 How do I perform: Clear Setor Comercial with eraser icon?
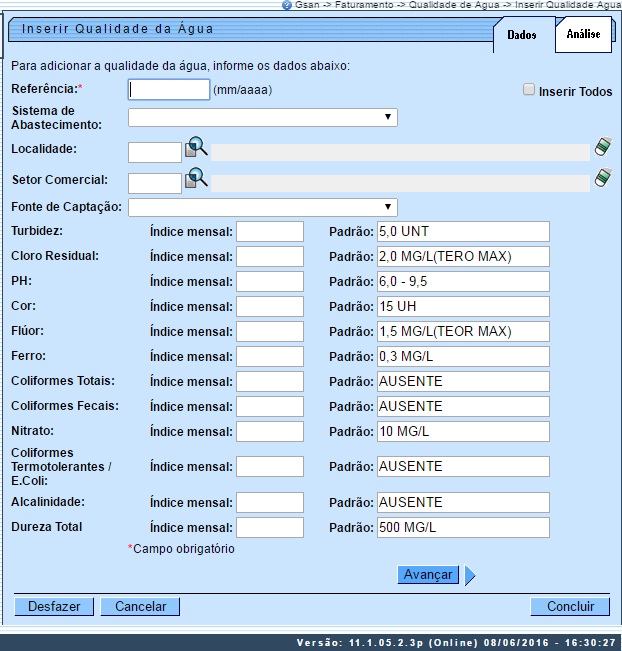601,178
